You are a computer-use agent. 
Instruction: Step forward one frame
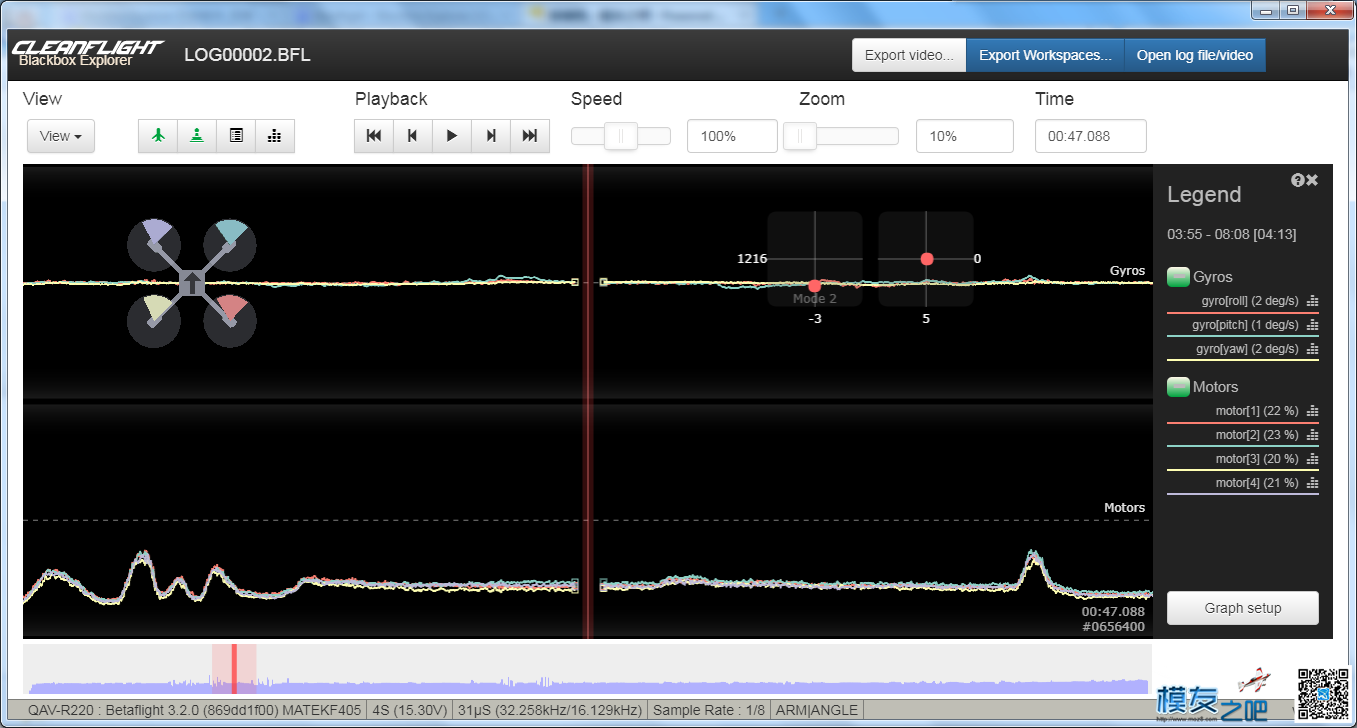491,136
